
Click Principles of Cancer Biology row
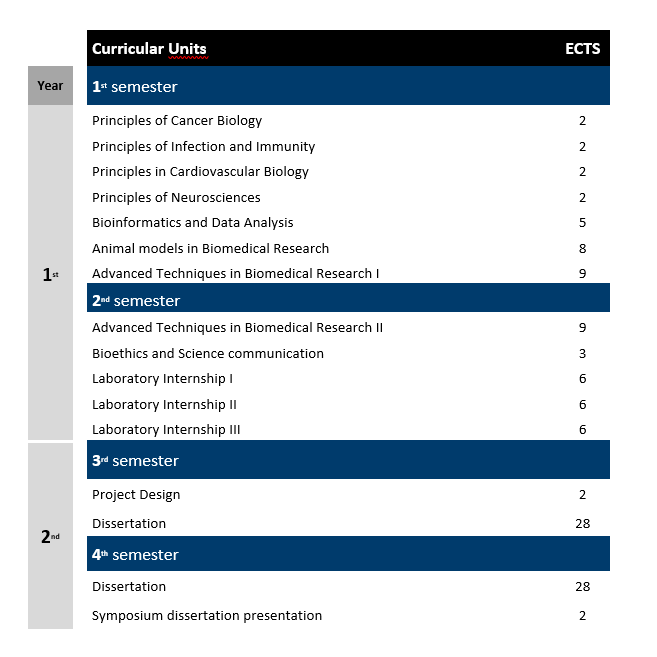[x=348, y=121]
